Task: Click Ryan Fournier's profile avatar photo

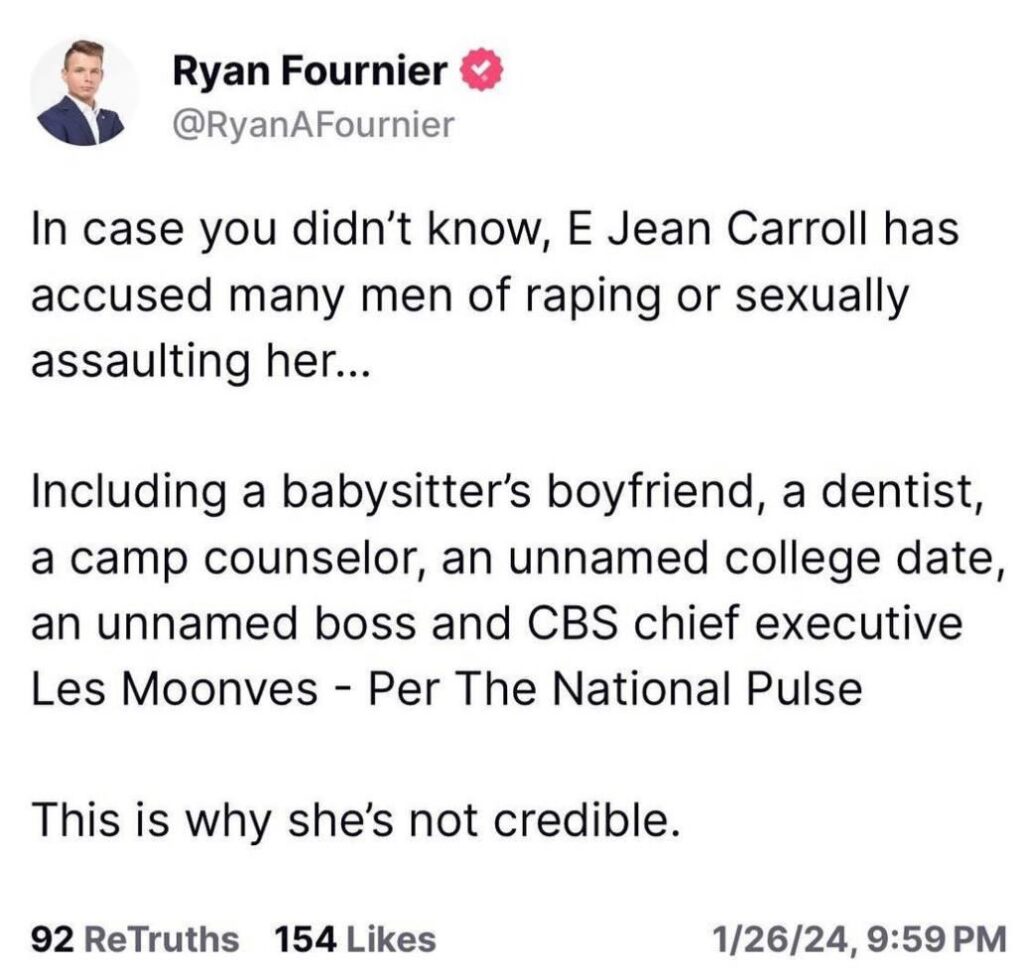Action: (x=85, y=92)
